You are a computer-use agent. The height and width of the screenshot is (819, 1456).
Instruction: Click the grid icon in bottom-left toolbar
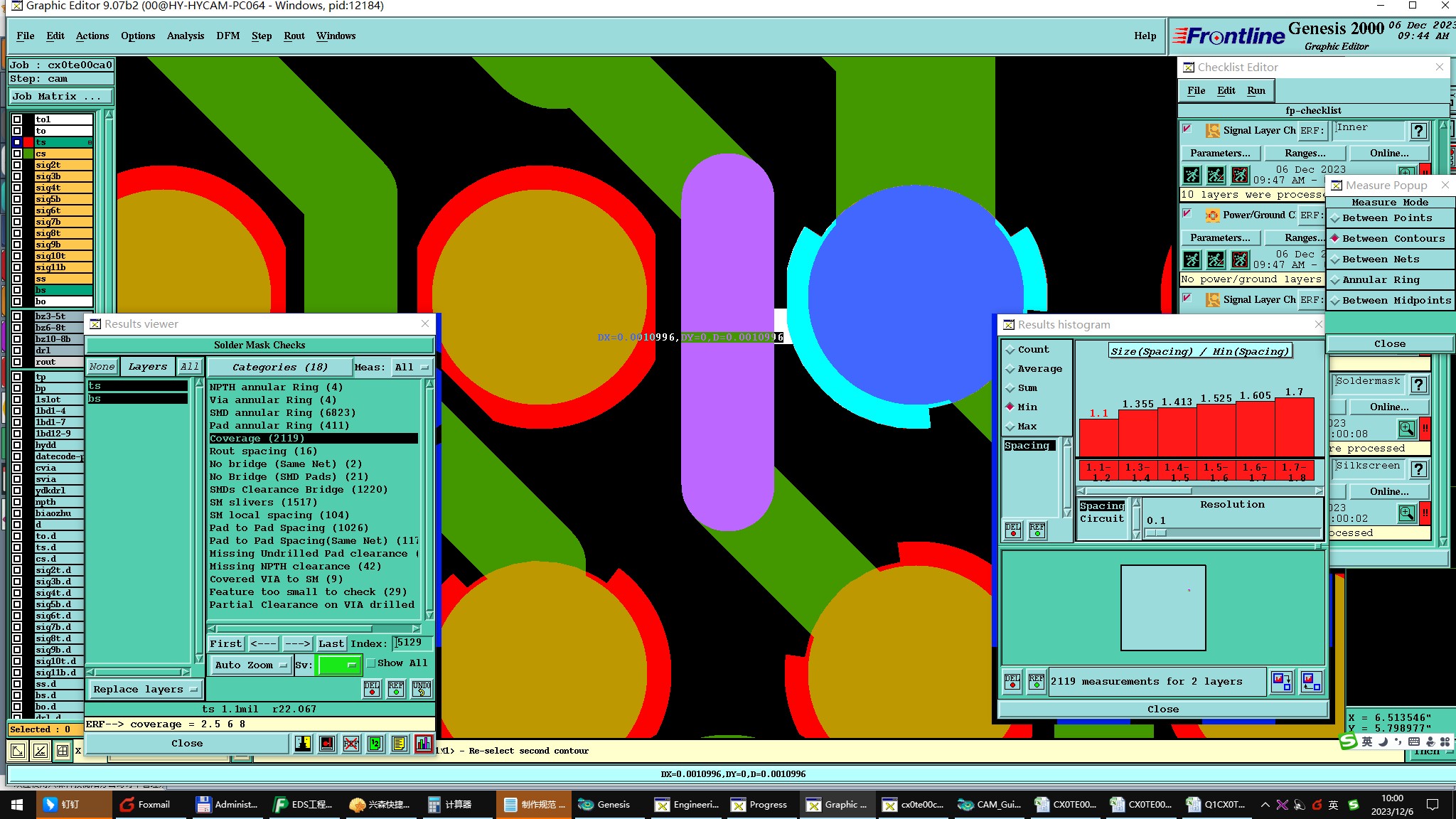63,750
